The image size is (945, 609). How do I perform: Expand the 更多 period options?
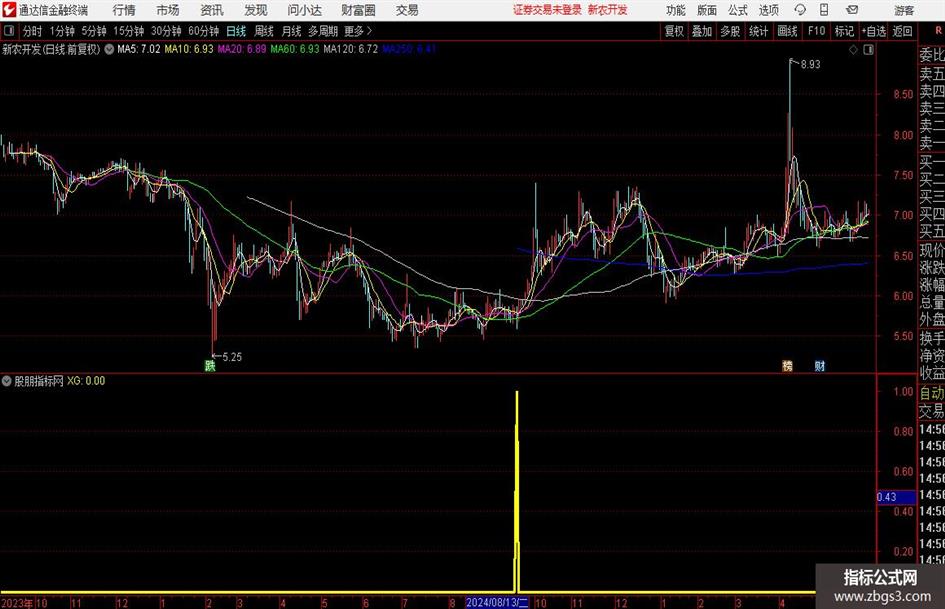point(358,31)
